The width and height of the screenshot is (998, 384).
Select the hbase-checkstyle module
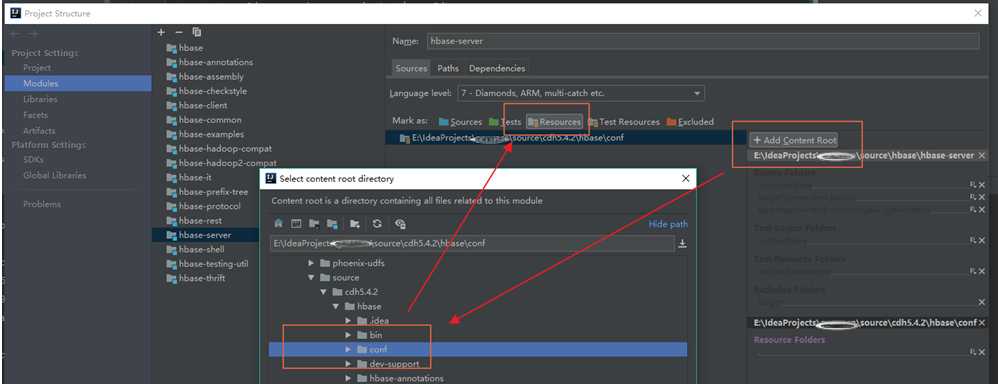tap(206, 91)
